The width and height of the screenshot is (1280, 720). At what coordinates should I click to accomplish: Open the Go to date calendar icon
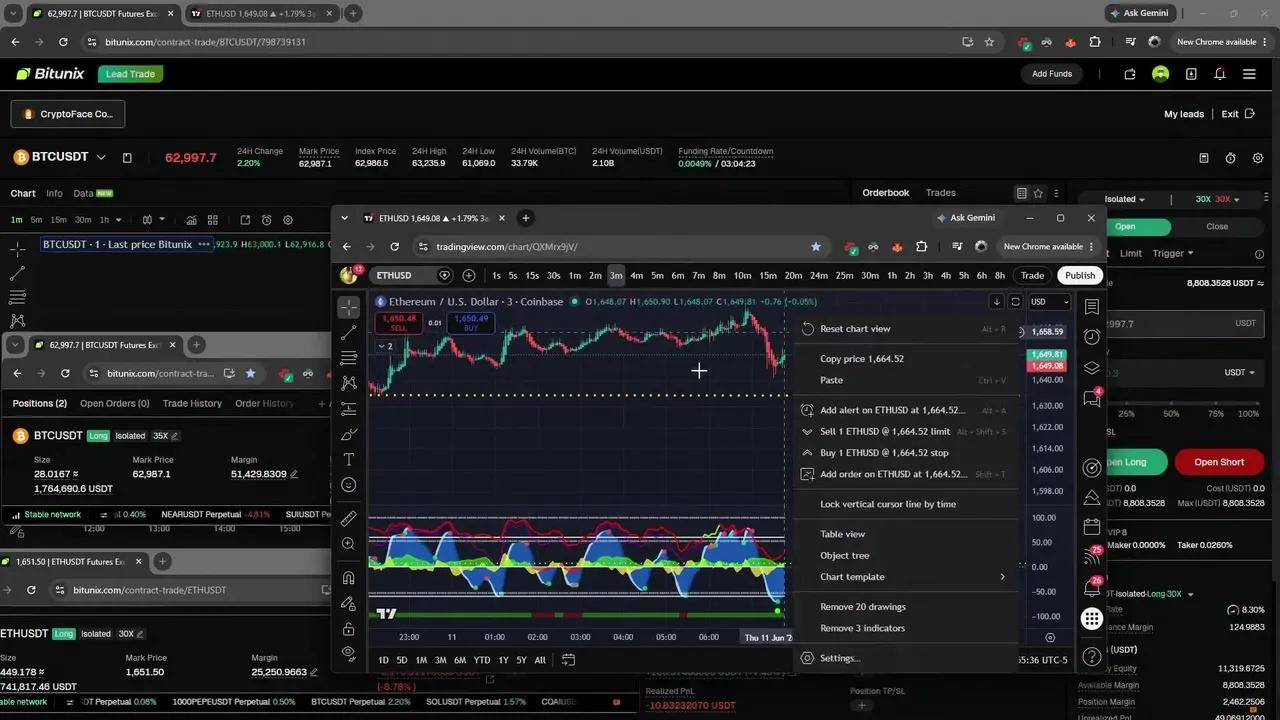(568, 660)
